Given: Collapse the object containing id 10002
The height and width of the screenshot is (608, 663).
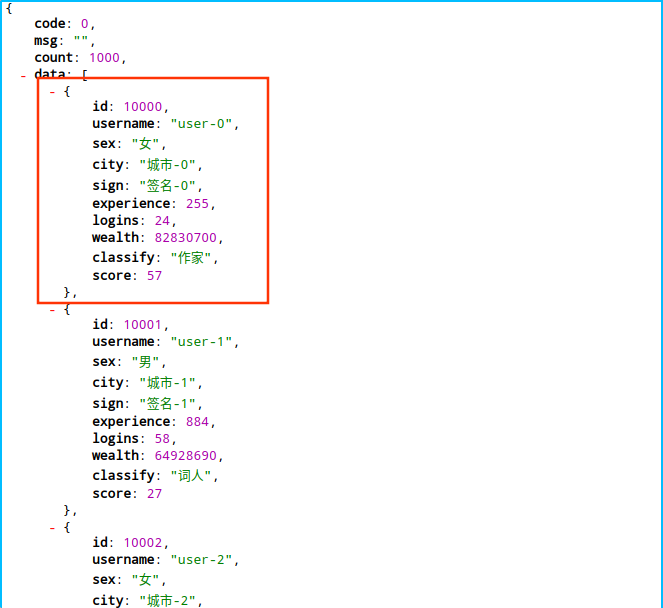Looking at the screenshot, I should [52, 528].
